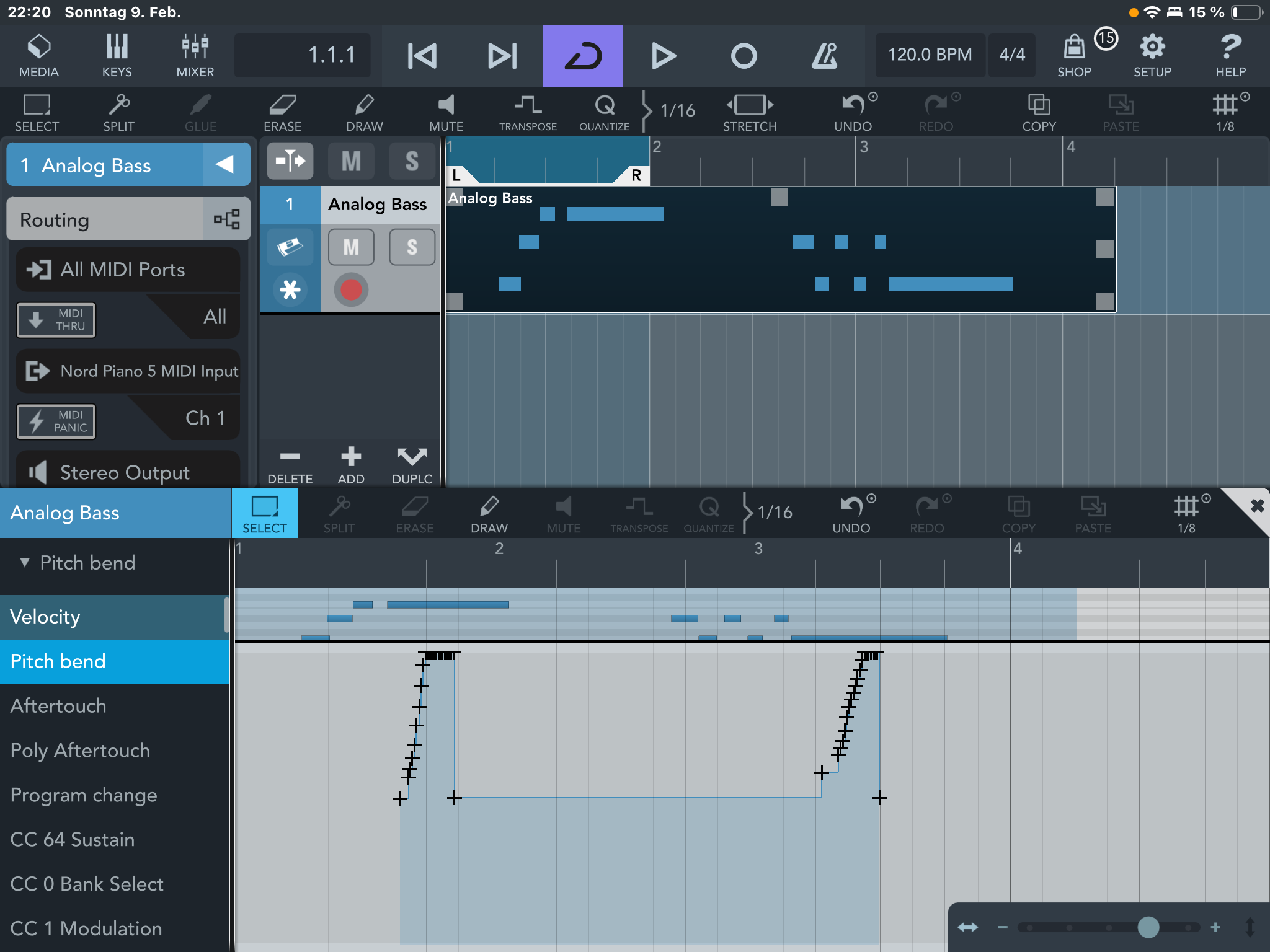Toggle freeze snowflake on Analog Bass
Viewport: 1270px width, 952px height.
290,289
